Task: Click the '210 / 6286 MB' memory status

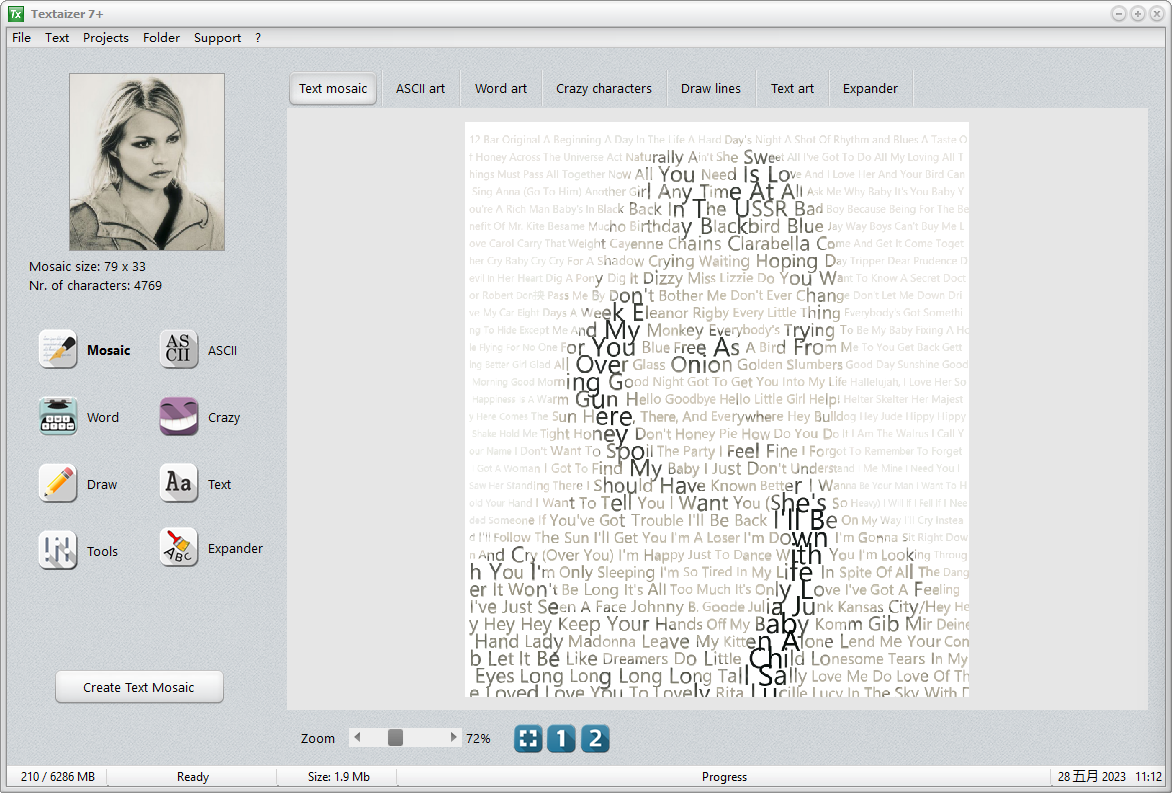Action: (x=58, y=777)
